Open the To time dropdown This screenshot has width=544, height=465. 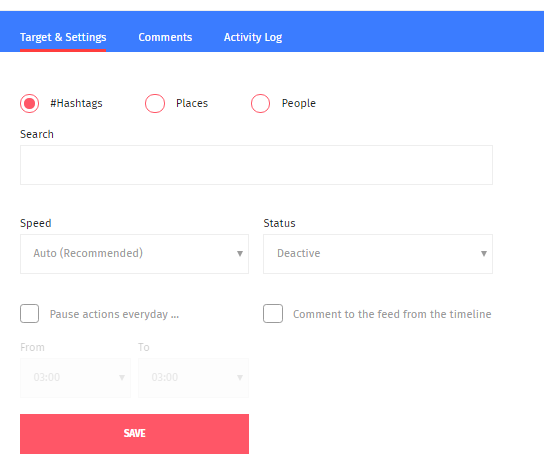194,378
